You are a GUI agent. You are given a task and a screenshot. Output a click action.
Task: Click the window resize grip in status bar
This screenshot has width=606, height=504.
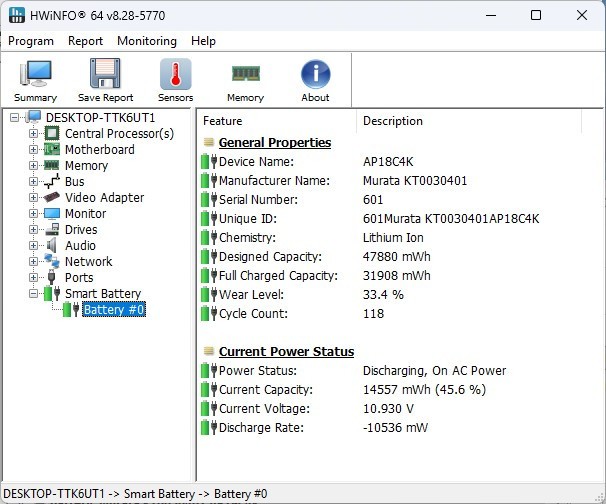[x=600, y=497]
